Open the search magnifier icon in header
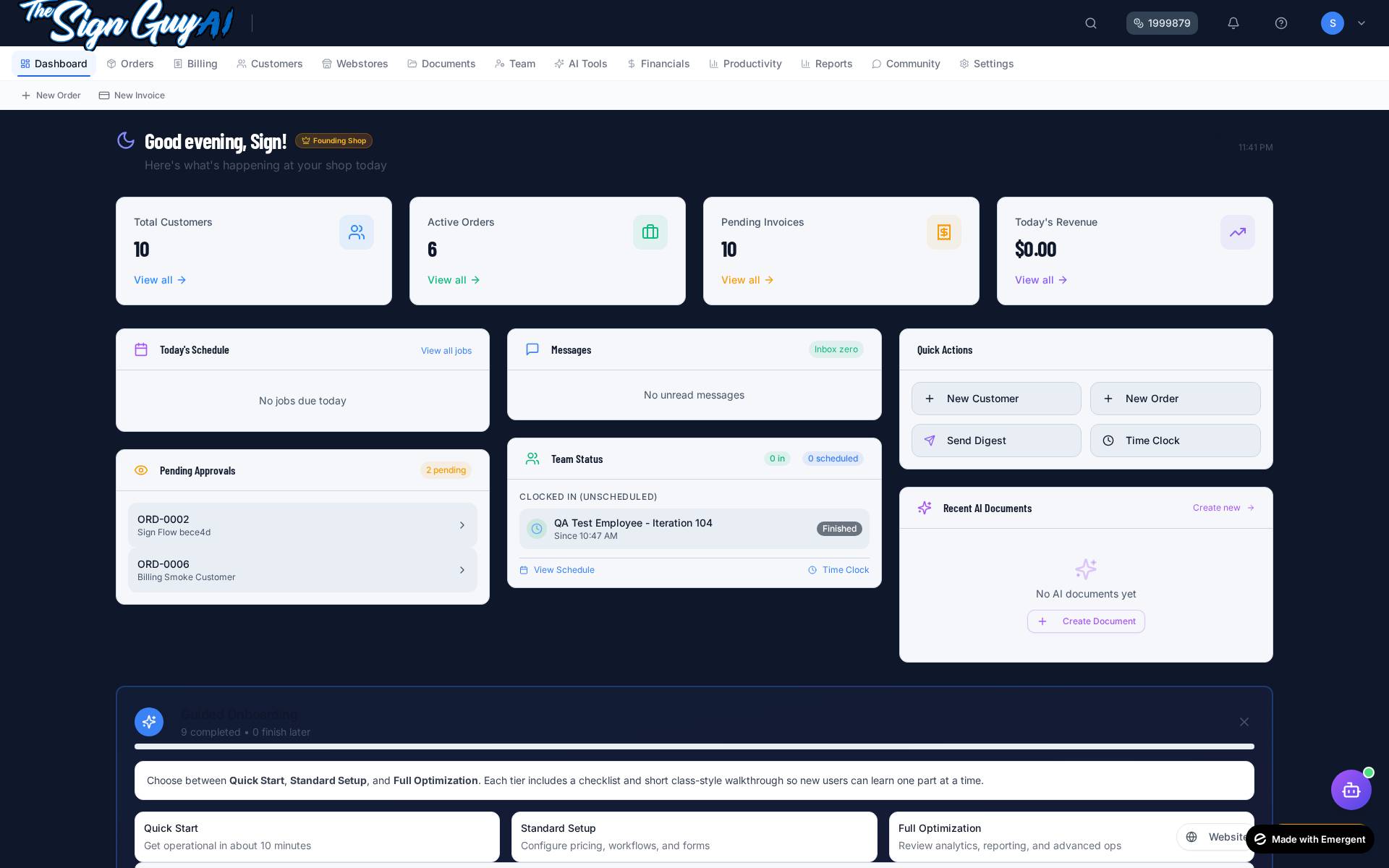Image resolution: width=1389 pixels, height=868 pixels. pyautogui.click(x=1091, y=23)
